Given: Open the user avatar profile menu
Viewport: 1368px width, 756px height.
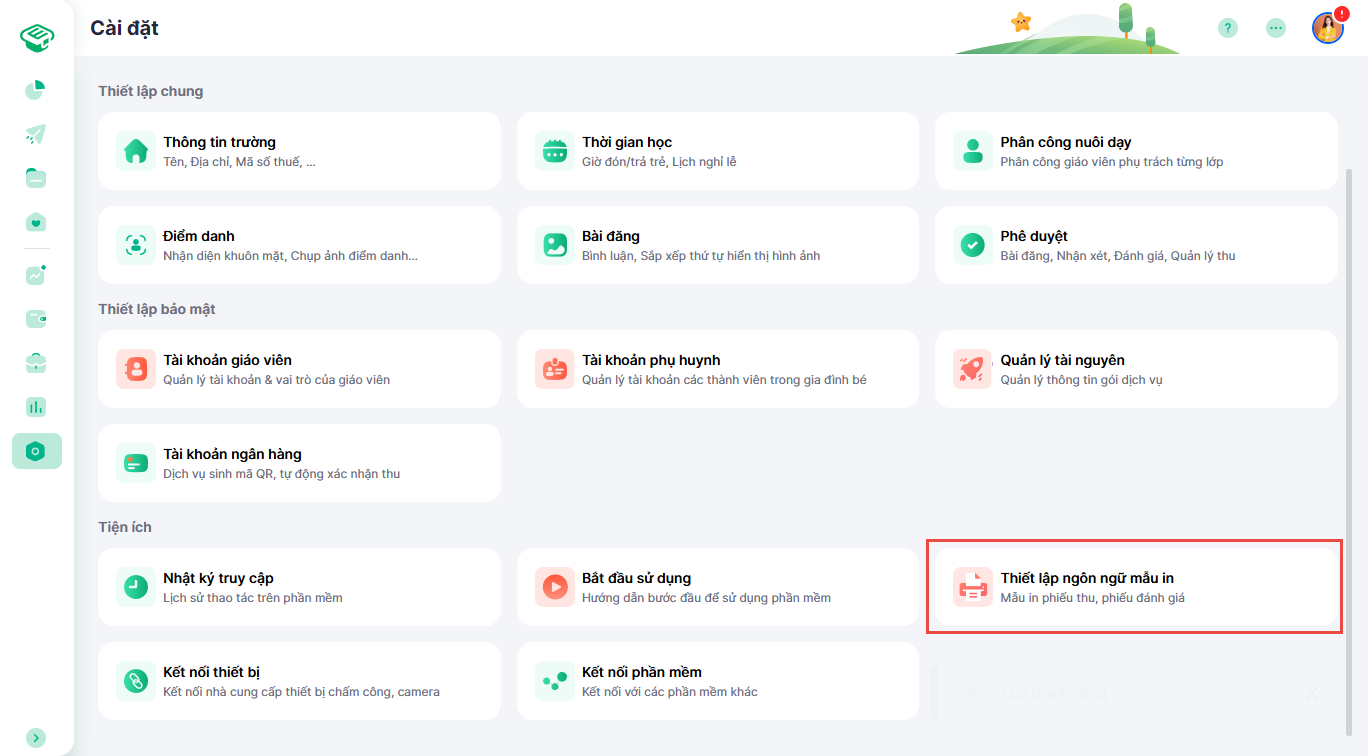Looking at the screenshot, I should pyautogui.click(x=1327, y=28).
